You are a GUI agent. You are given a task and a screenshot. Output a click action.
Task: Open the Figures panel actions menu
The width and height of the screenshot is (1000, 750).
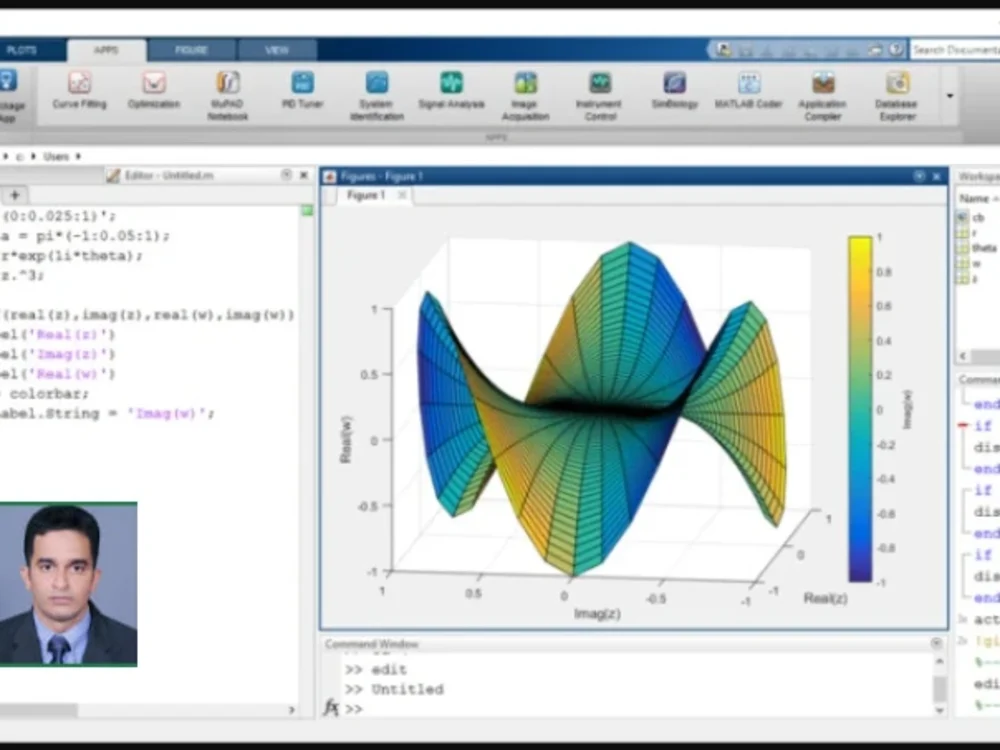pyautogui.click(x=919, y=176)
